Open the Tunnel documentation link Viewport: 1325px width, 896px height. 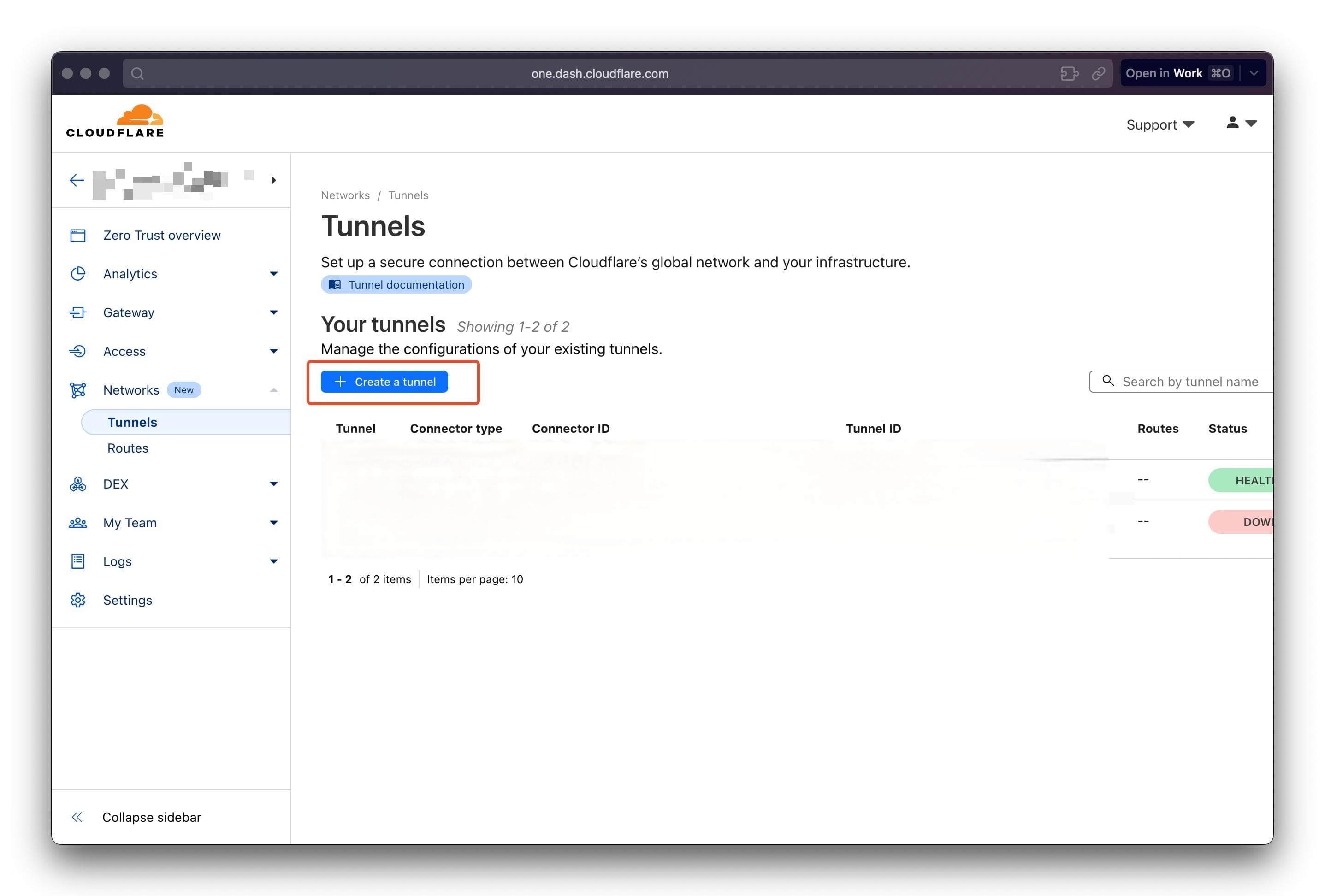(396, 285)
